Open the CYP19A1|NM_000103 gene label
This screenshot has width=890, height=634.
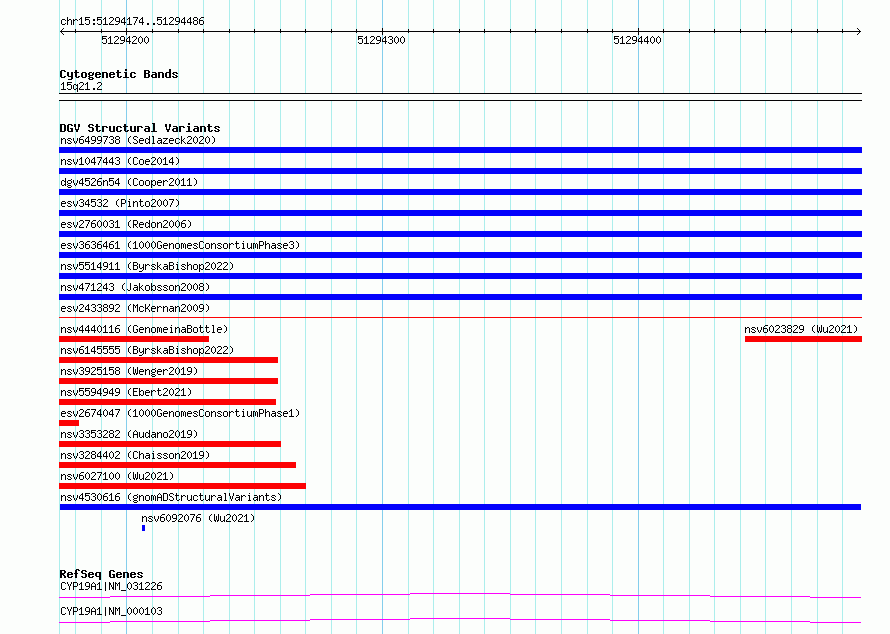pyautogui.click(x=111, y=611)
